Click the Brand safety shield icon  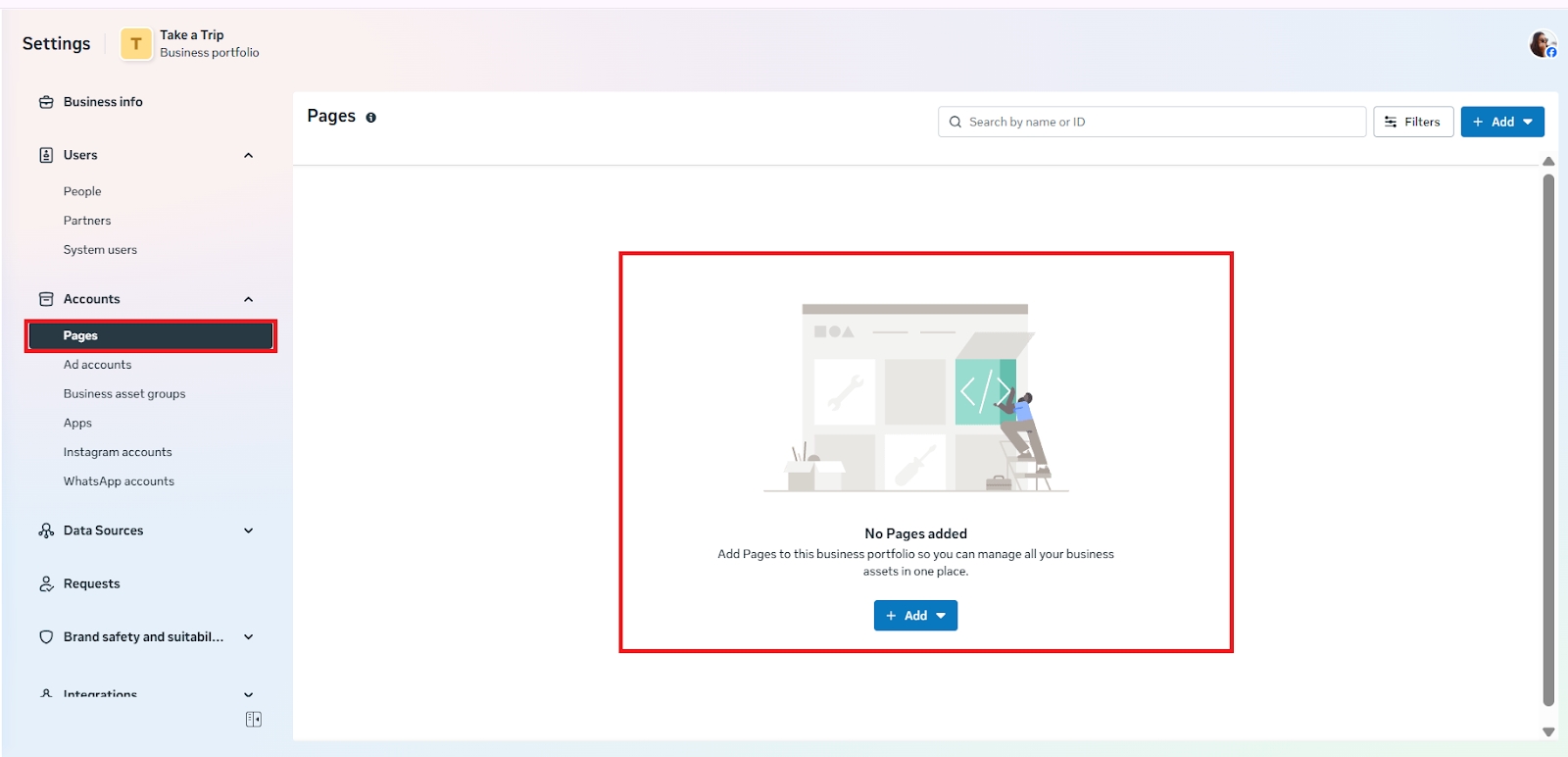46,637
